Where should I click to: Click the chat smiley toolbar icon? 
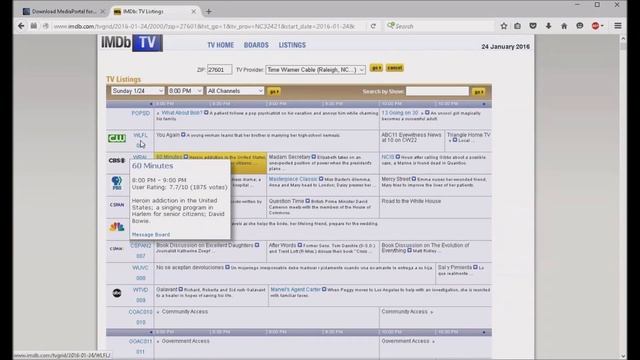[580, 26]
